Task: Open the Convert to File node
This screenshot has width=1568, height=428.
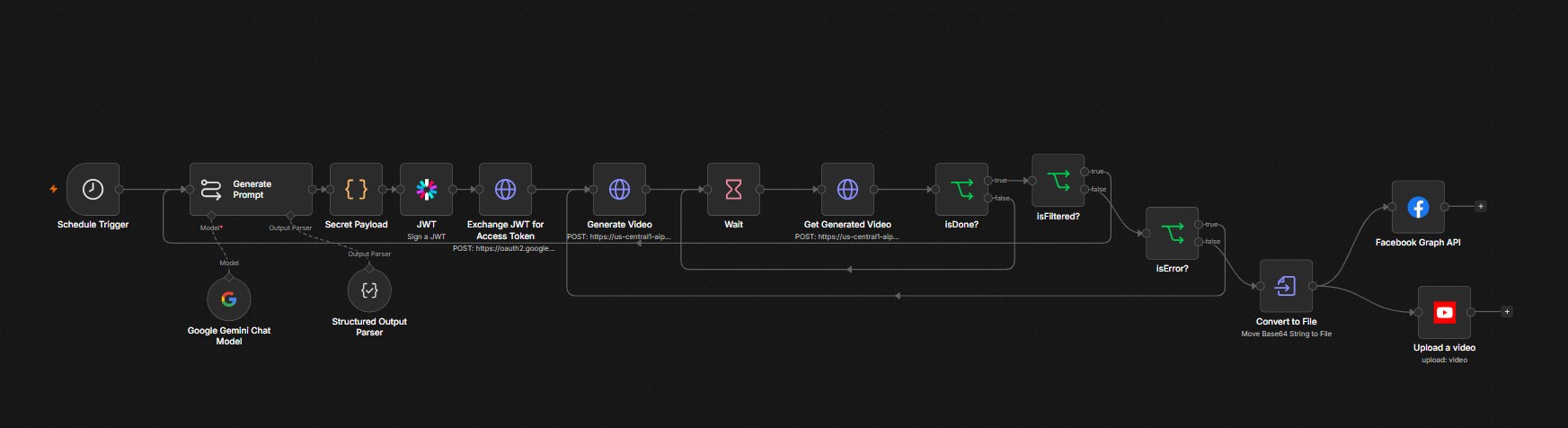Action: coord(1286,286)
